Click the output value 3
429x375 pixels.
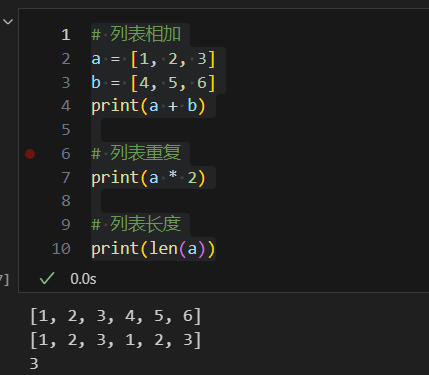click(x=34, y=364)
